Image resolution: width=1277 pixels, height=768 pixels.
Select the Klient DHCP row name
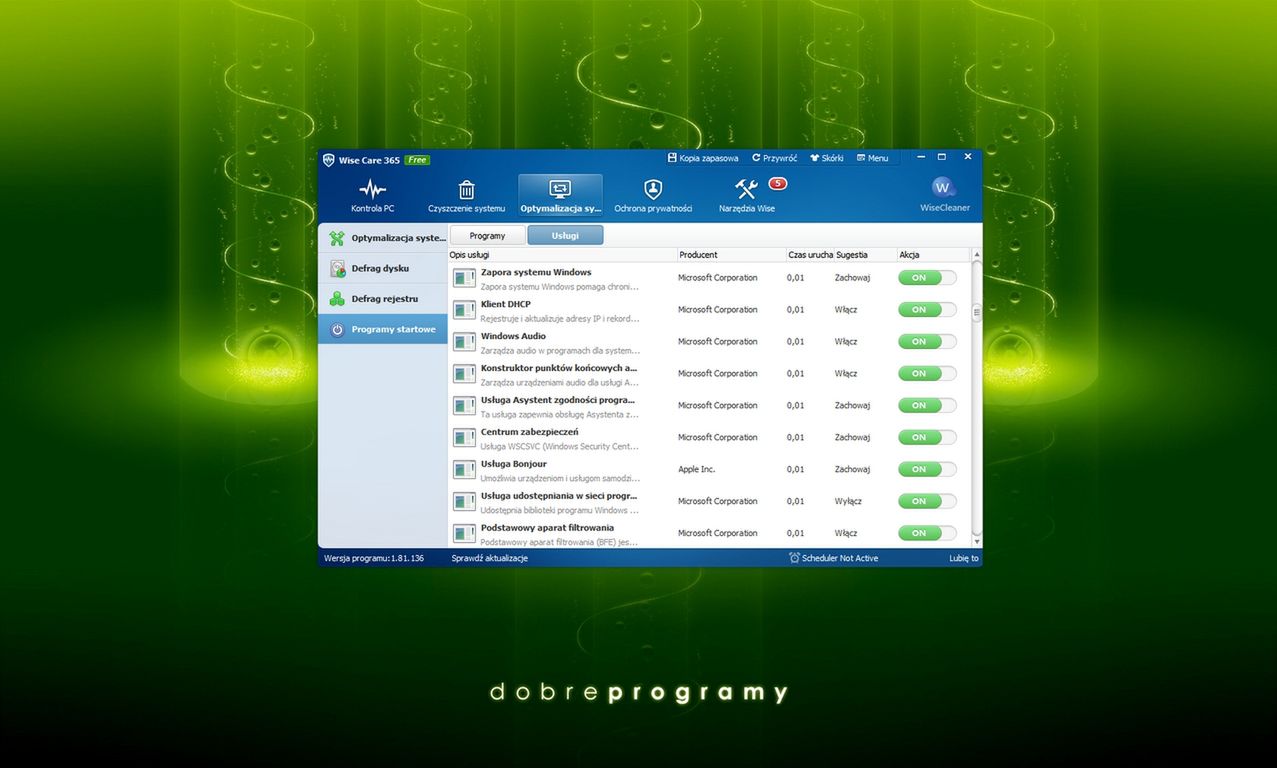tap(506, 304)
